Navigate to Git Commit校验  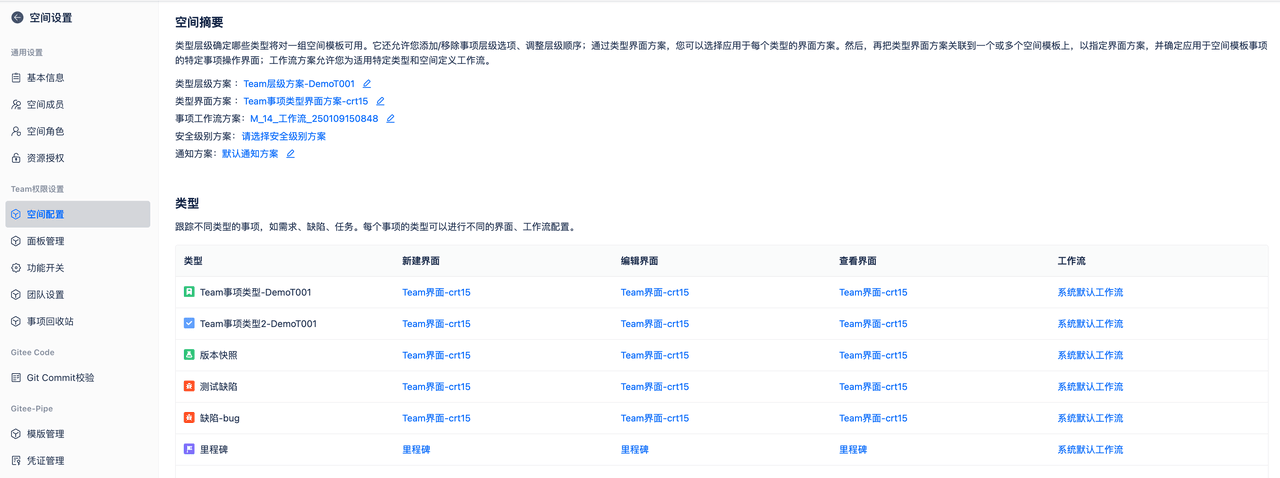point(60,378)
